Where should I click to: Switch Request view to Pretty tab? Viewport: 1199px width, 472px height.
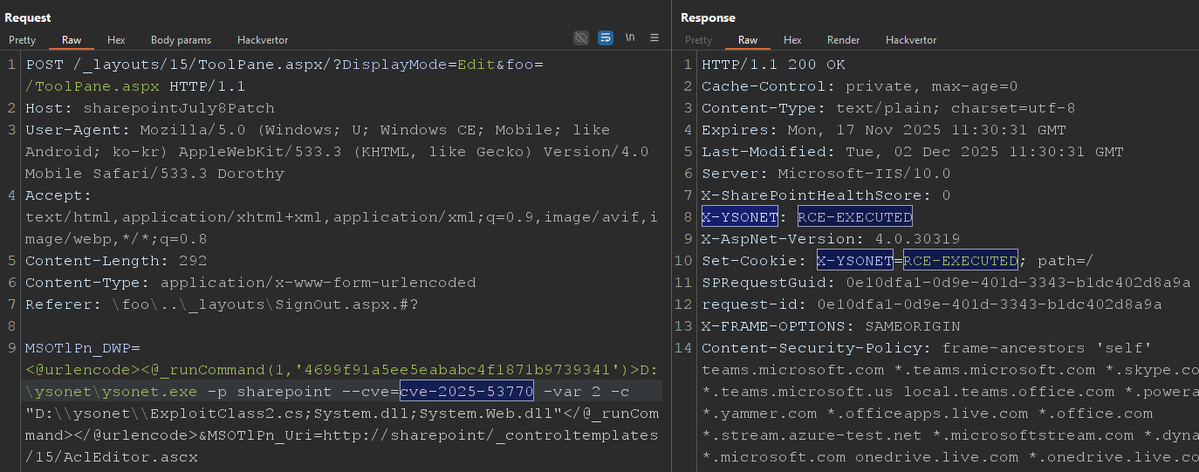(x=22, y=40)
